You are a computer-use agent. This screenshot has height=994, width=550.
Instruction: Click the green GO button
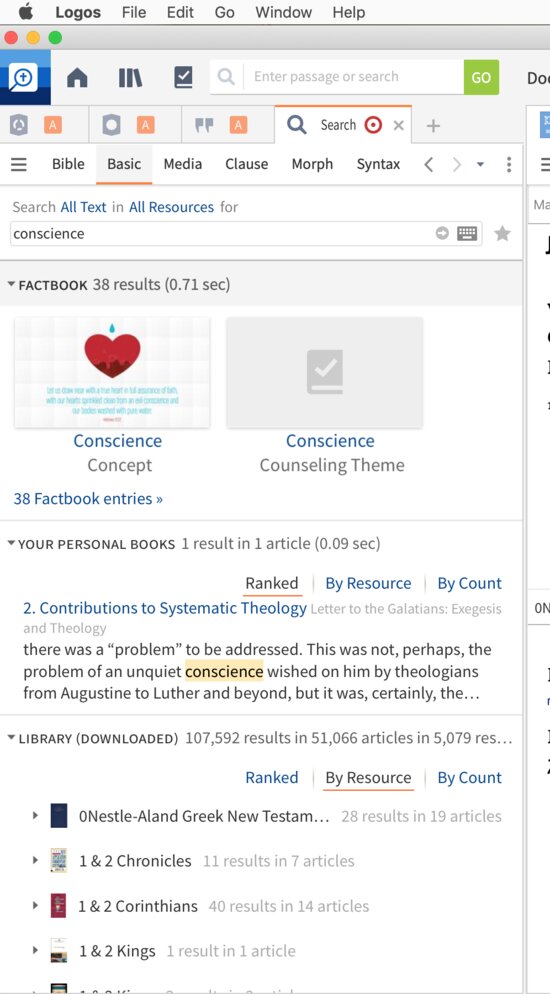482,77
